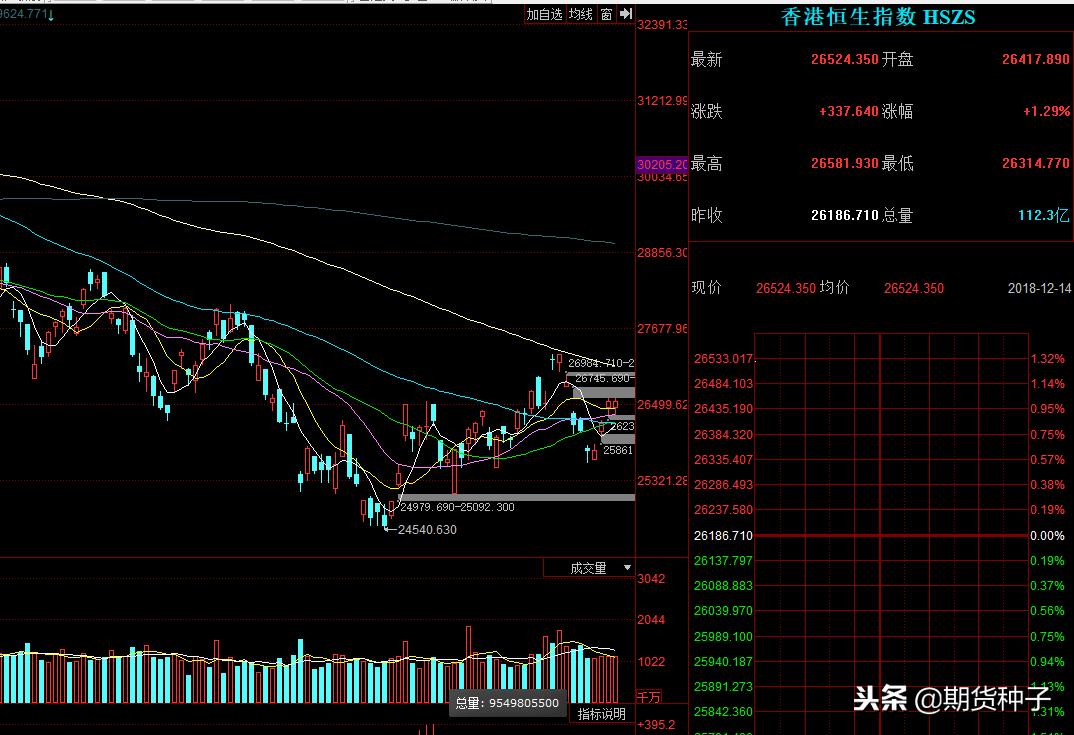Click the 指标说明 indicator description button

point(601,714)
